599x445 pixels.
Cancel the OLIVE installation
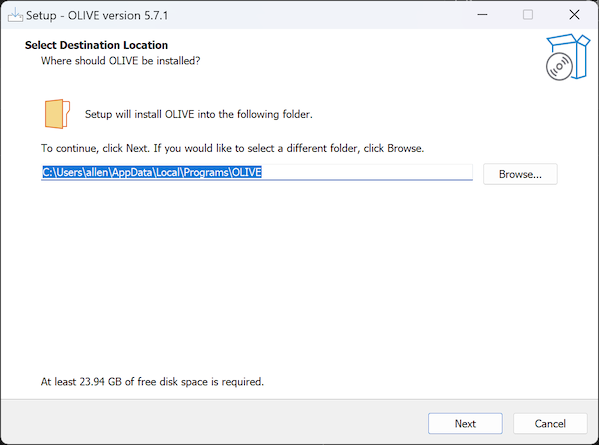tap(550, 423)
